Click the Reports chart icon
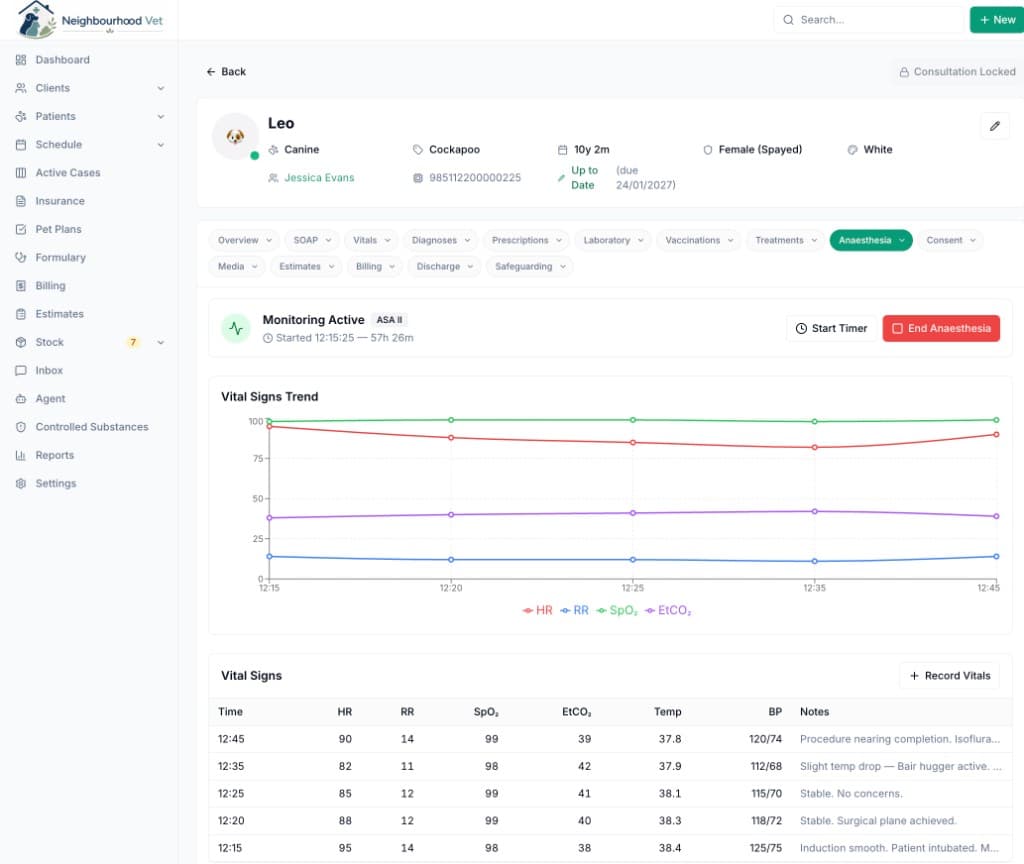Screen dimensions: 1024x864 21,455
